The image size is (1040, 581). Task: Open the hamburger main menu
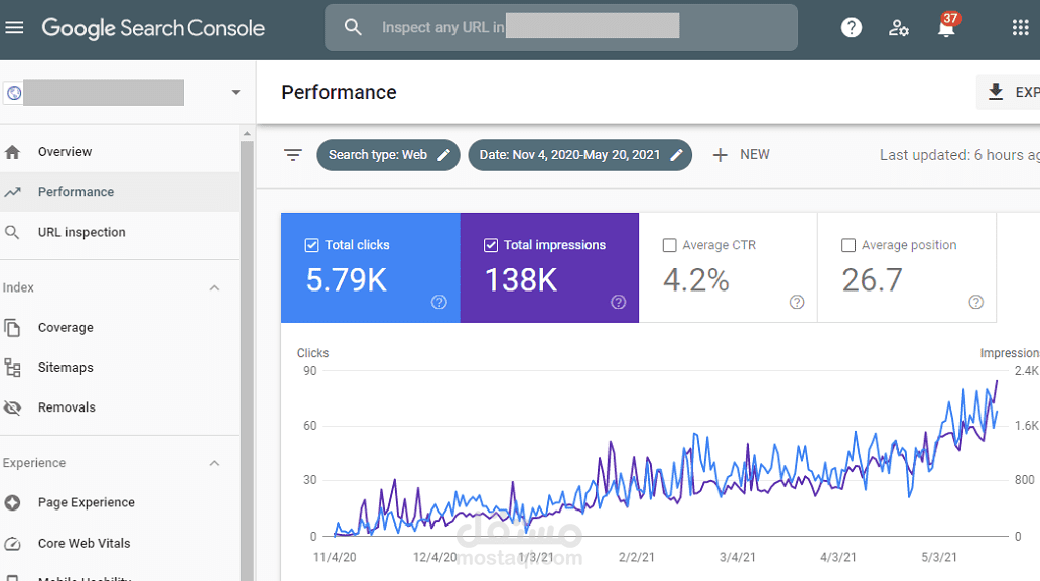[x=14, y=27]
